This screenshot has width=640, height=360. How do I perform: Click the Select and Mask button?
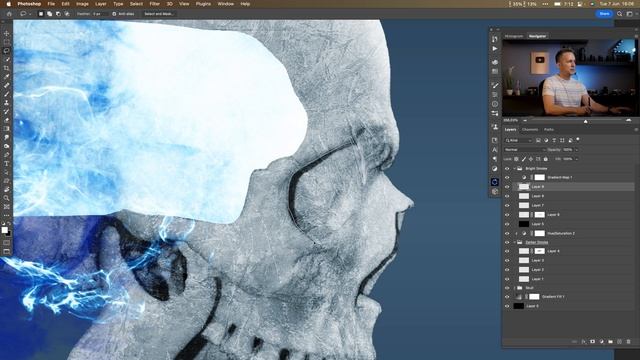click(x=159, y=14)
